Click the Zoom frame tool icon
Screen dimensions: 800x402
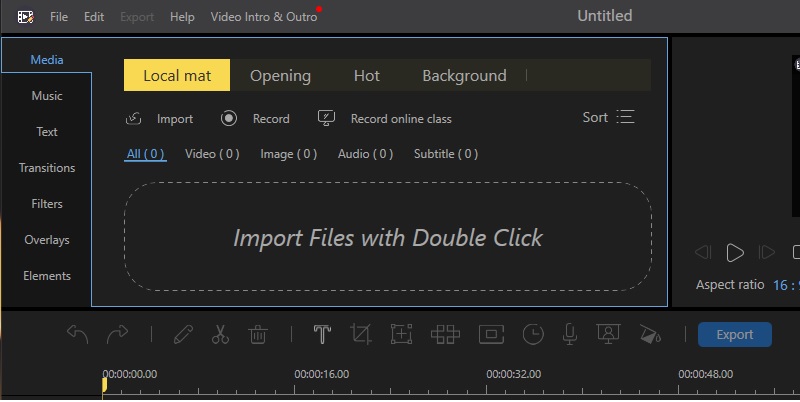pyautogui.click(x=402, y=335)
